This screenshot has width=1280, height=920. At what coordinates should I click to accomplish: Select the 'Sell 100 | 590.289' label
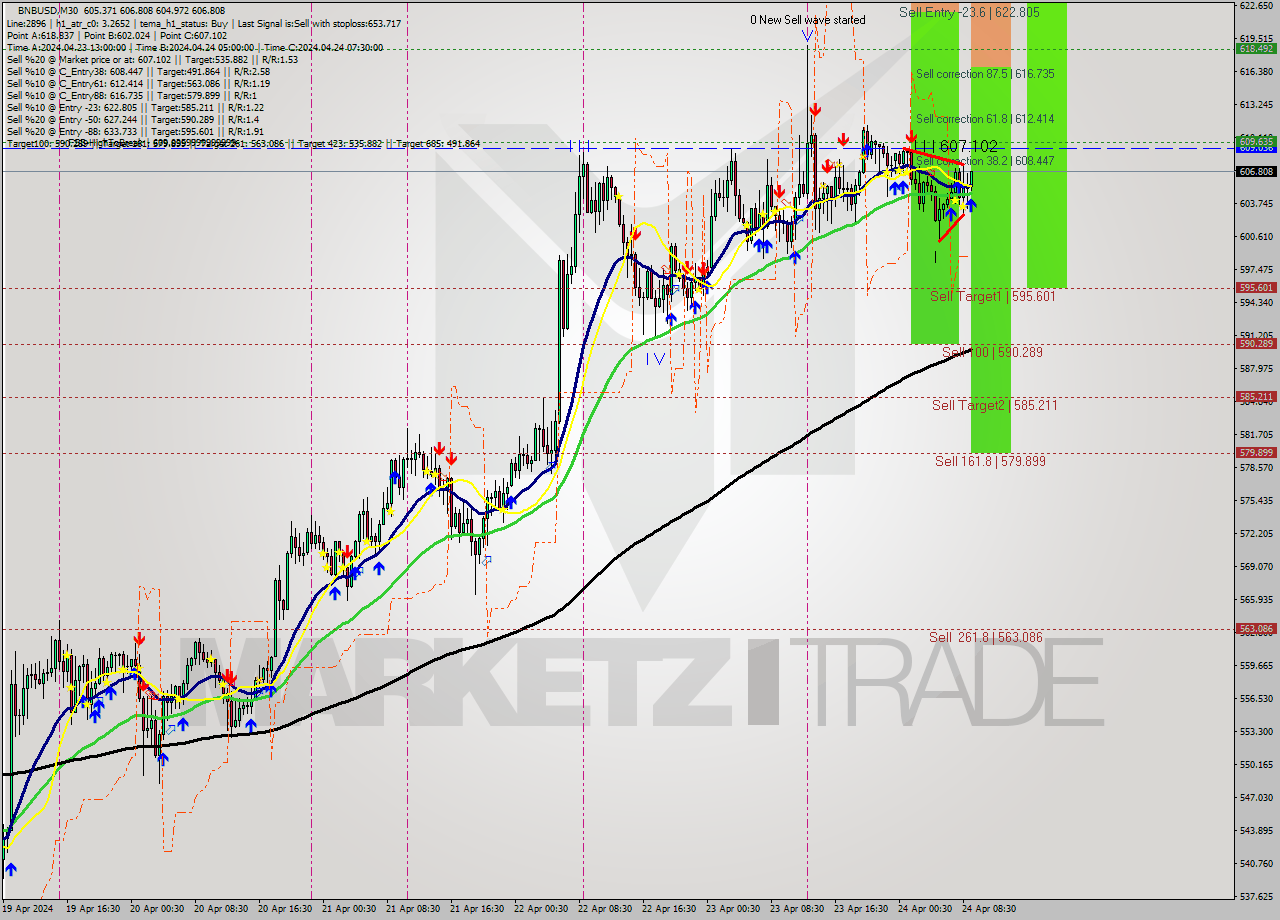coord(992,352)
